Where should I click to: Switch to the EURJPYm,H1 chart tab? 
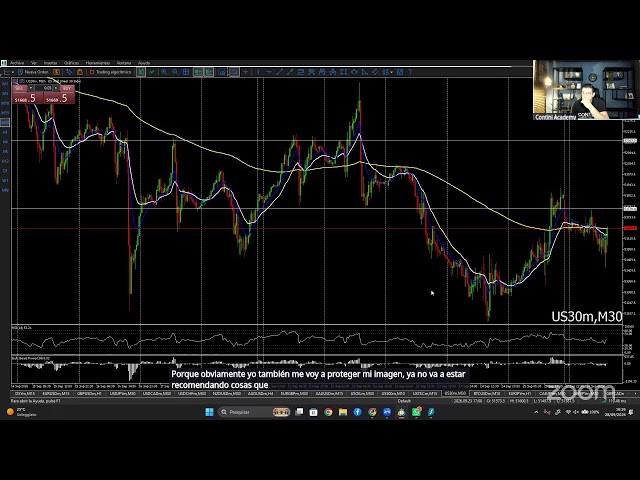click(520, 393)
